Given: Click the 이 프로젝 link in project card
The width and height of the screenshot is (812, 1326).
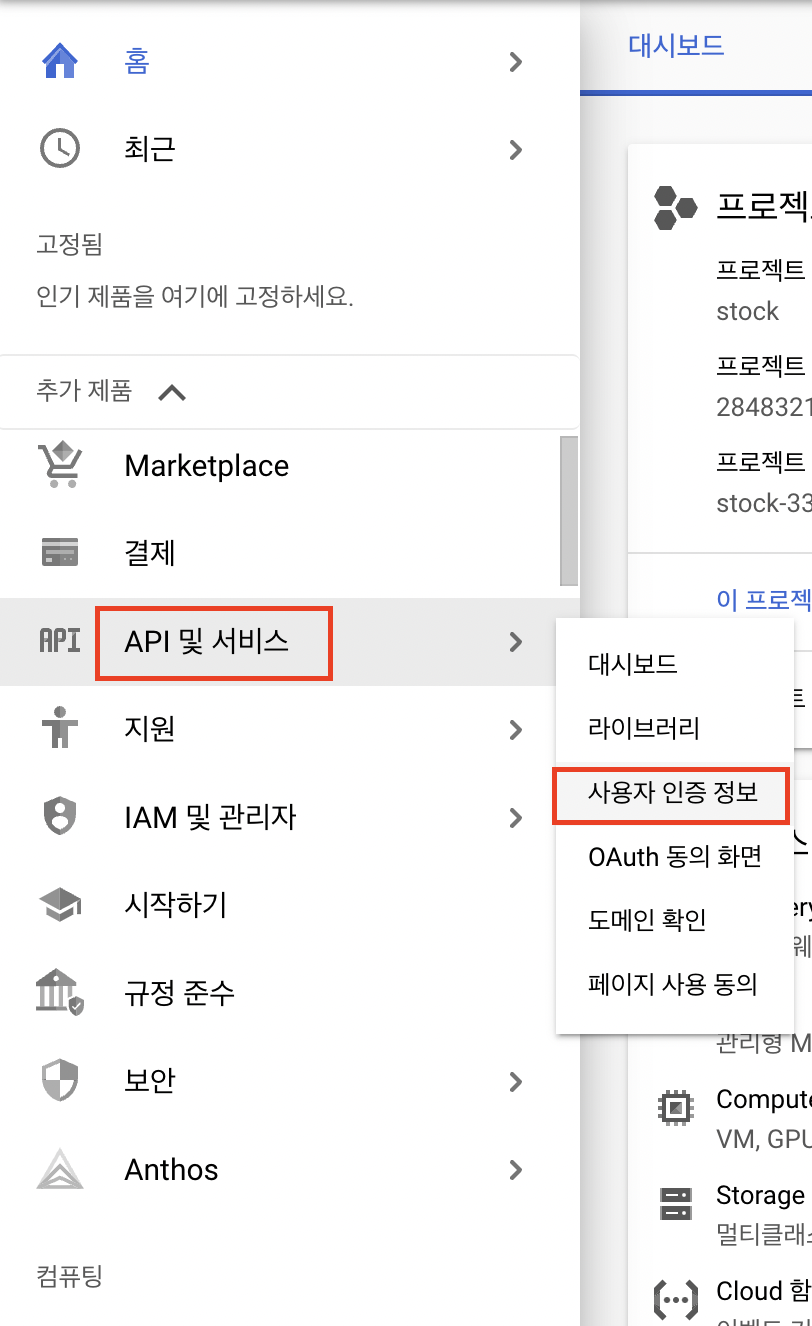Looking at the screenshot, I should point(764,599).
